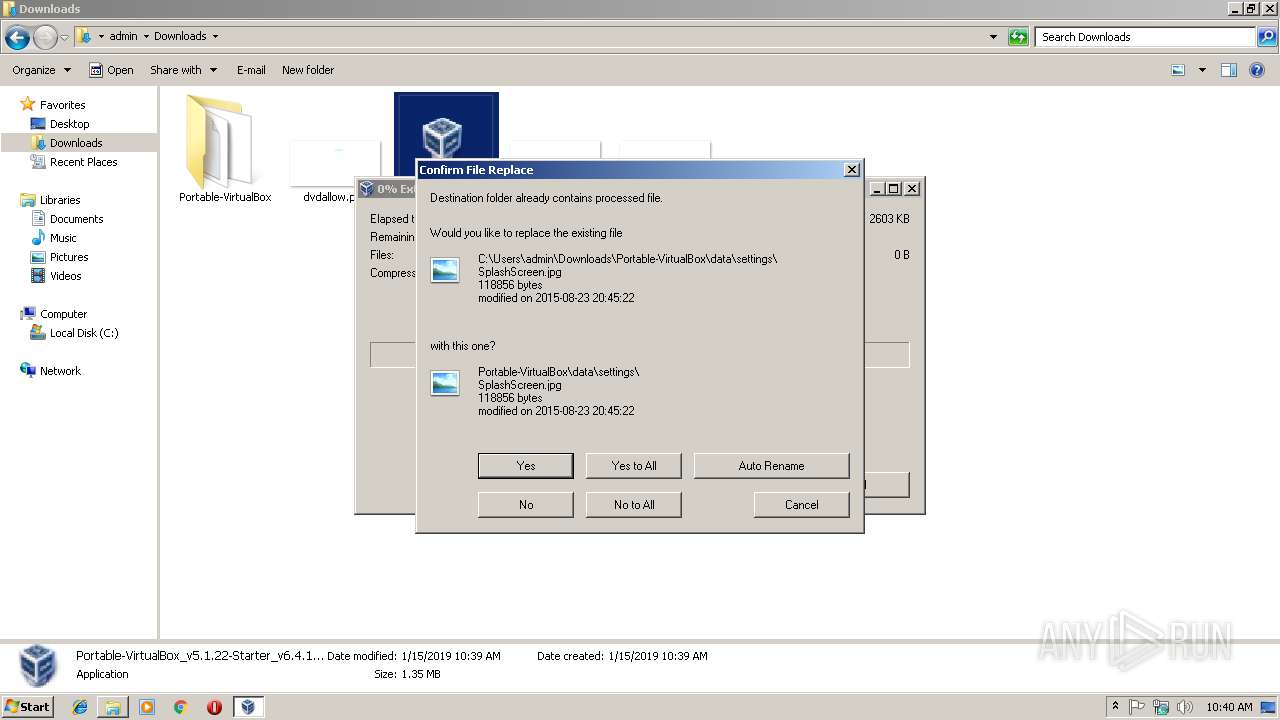
Task: Click the Auto Rename button
Action: 771,466
